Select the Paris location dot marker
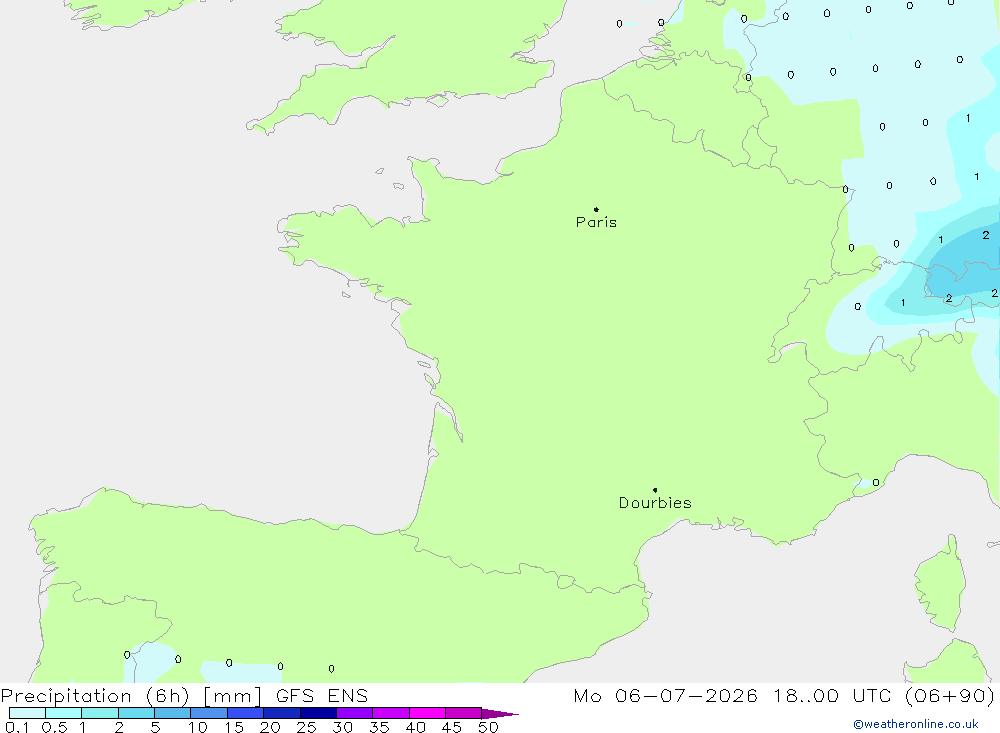 (596, 209)
